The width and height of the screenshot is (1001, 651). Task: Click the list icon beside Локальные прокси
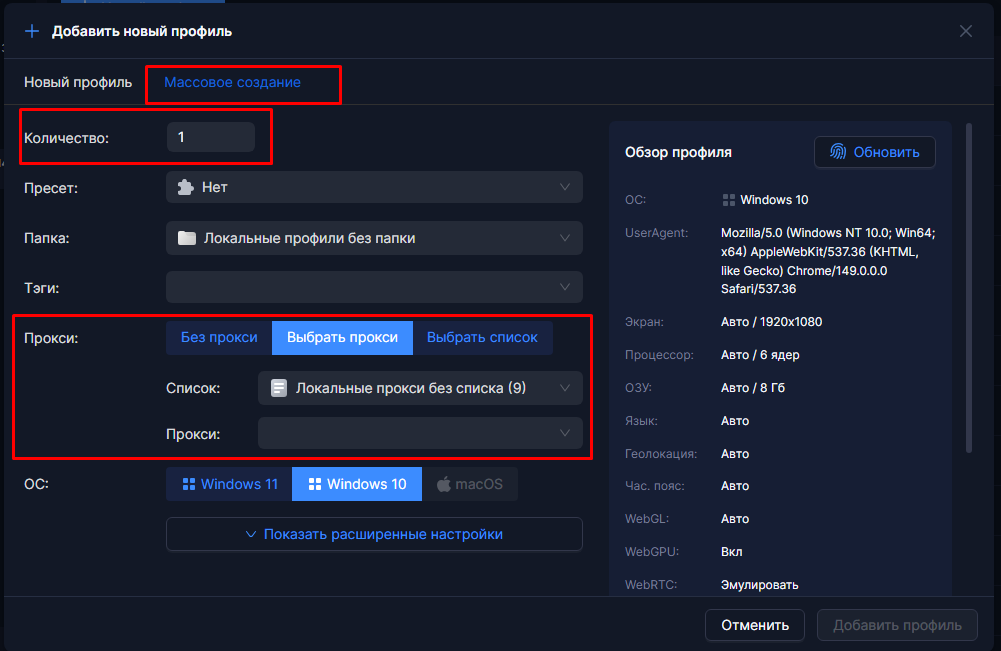tap(279, 388)
